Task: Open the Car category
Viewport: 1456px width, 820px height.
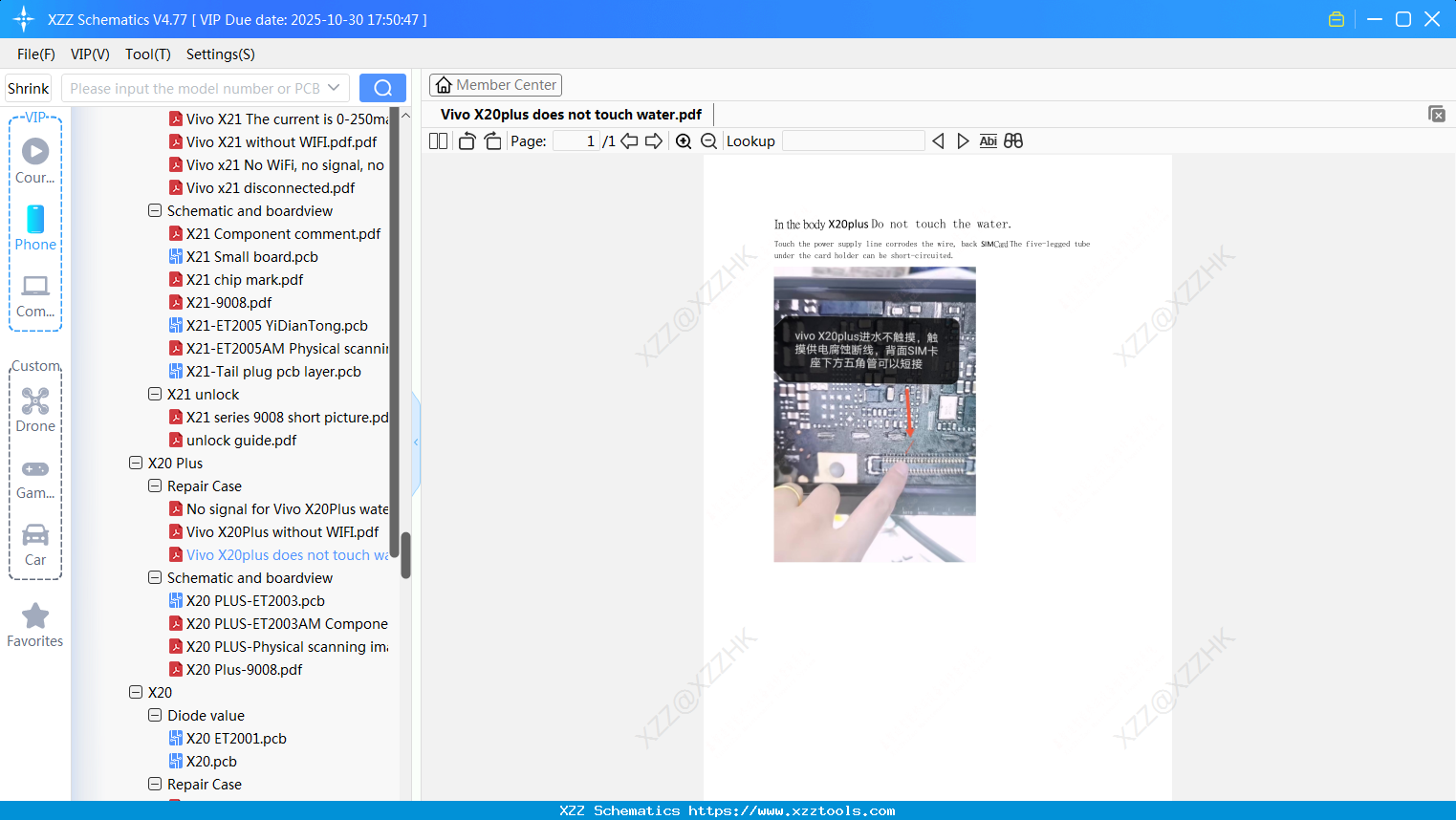Action: tap(35, 545)
